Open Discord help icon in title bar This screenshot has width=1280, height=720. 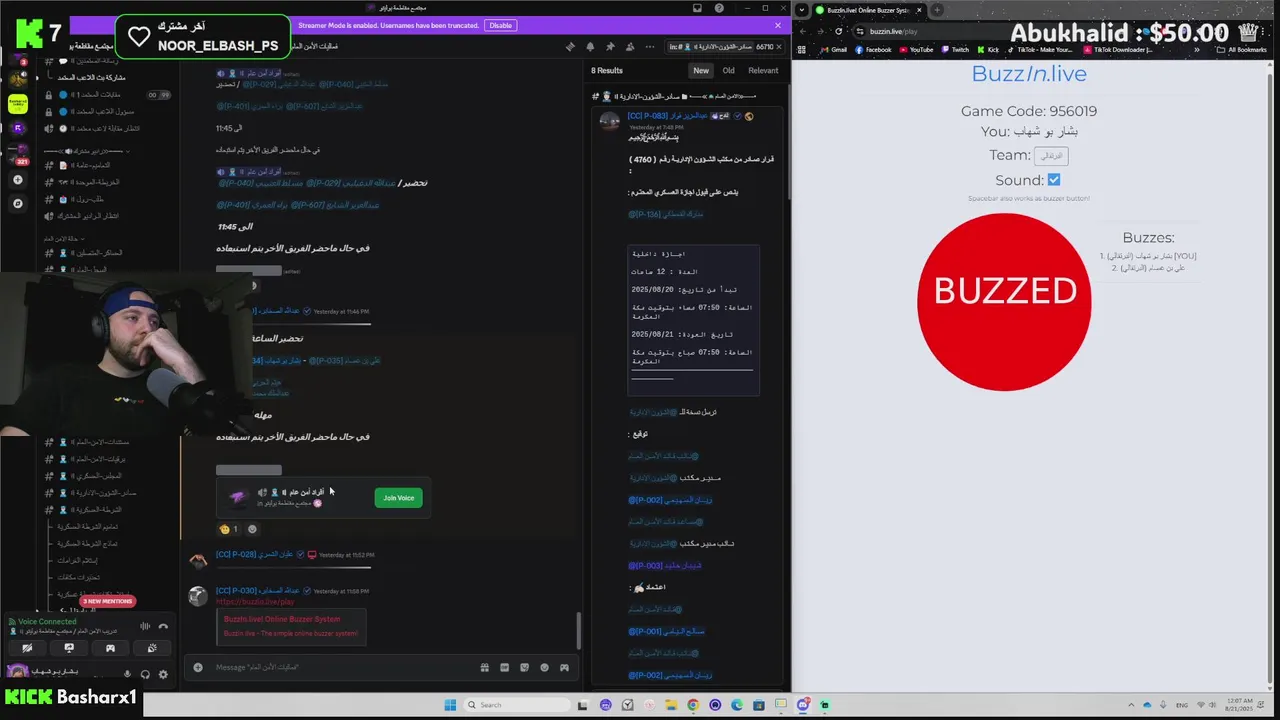tap(719, 9)
